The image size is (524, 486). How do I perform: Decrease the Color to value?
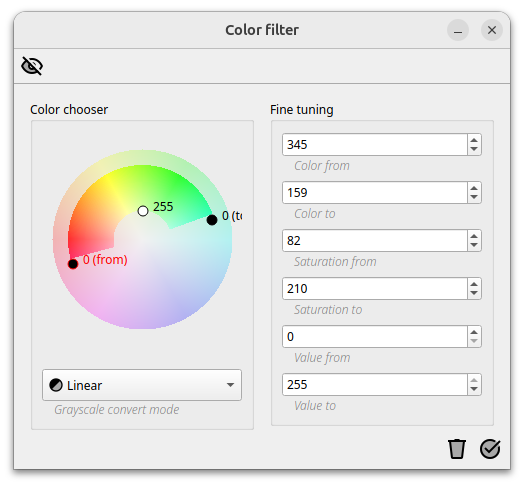tap(474, 197)
